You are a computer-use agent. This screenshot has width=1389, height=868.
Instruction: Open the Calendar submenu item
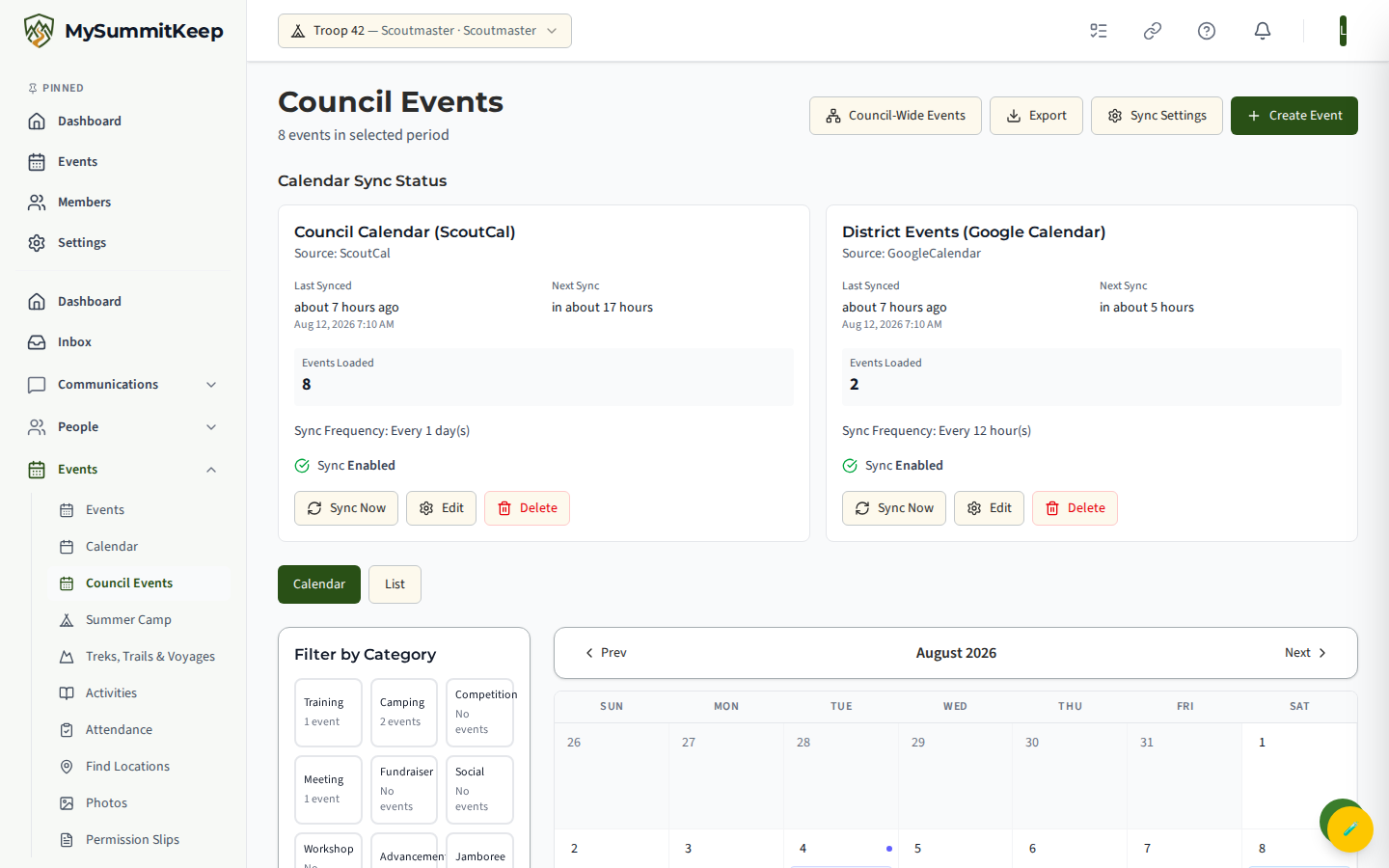tap(139, 547)
